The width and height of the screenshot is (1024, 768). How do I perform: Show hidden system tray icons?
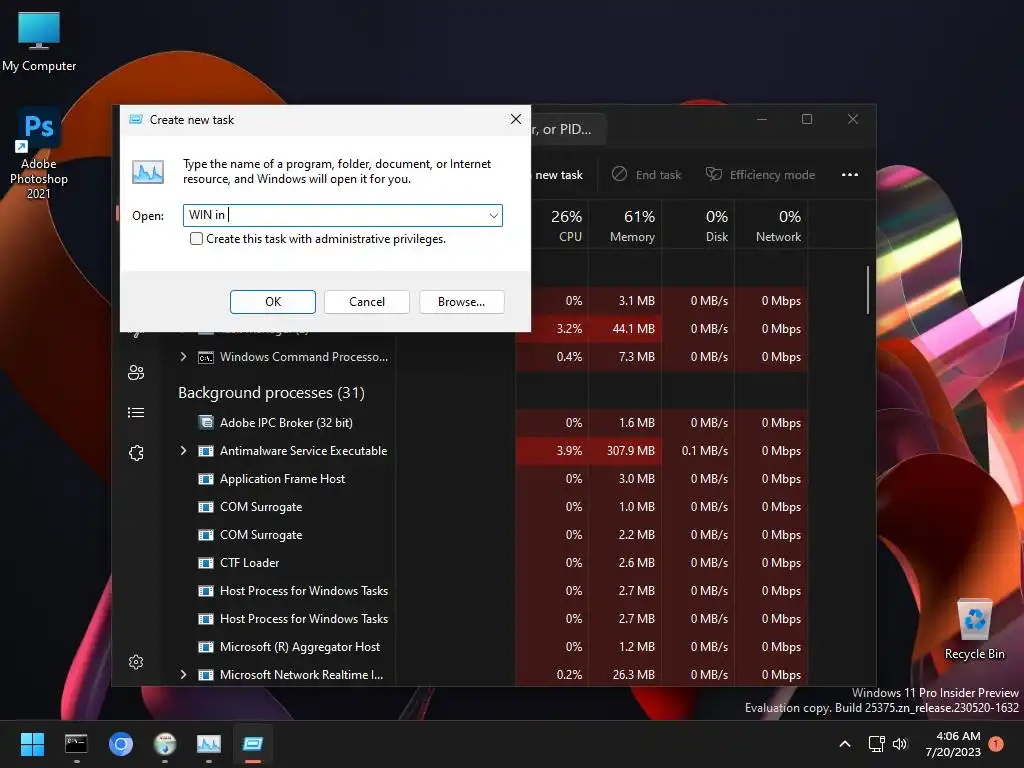844,744
